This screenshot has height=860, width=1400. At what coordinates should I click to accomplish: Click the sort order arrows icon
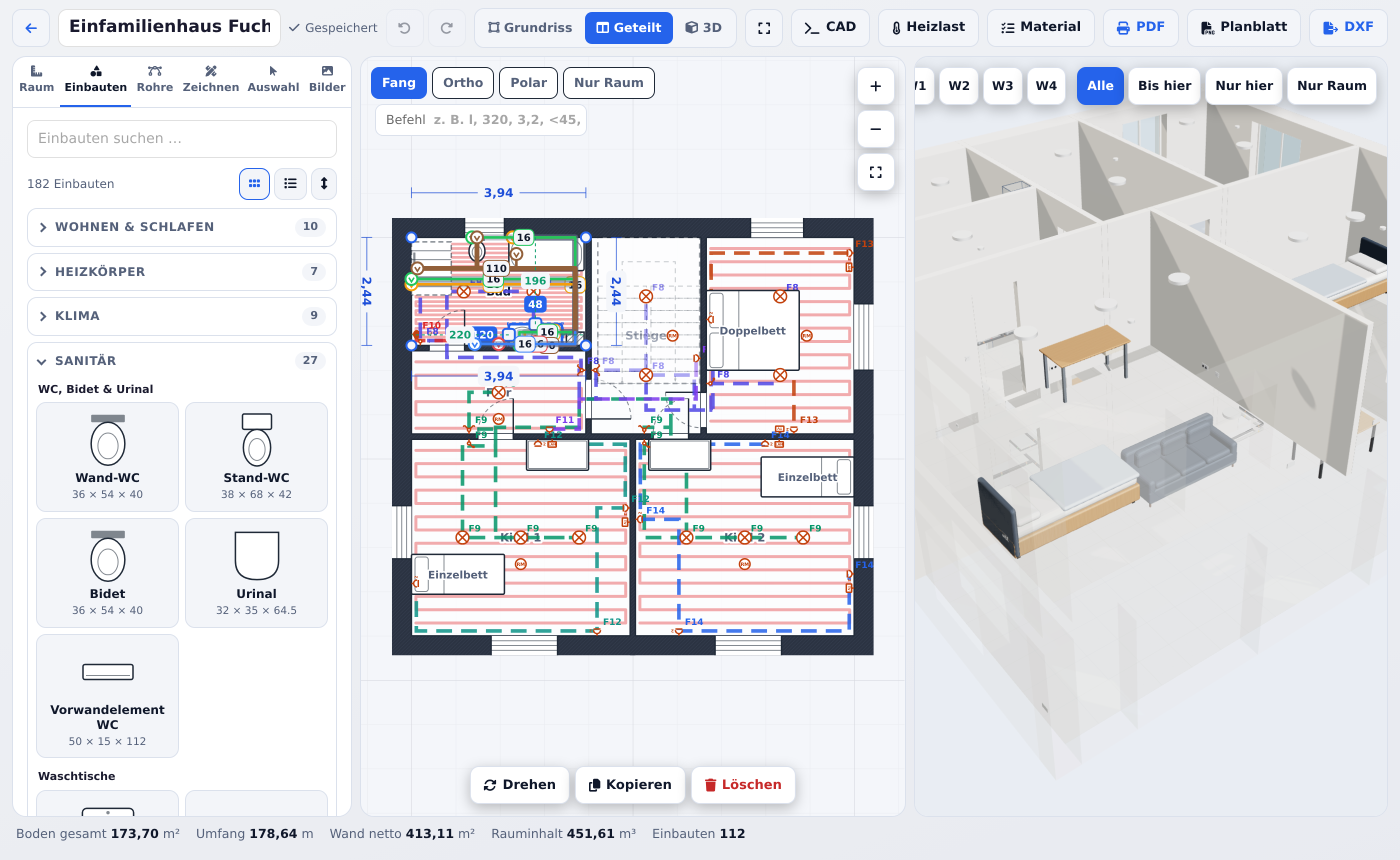323,183
